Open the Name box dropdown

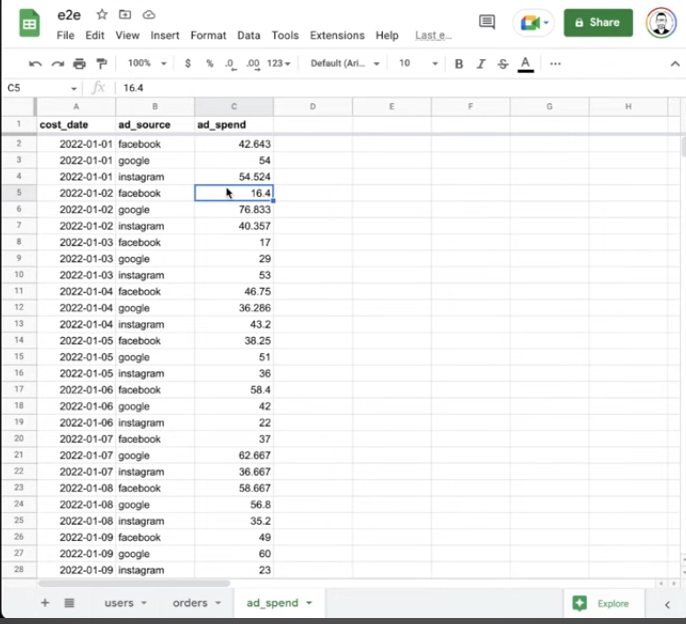click(74, 89)
